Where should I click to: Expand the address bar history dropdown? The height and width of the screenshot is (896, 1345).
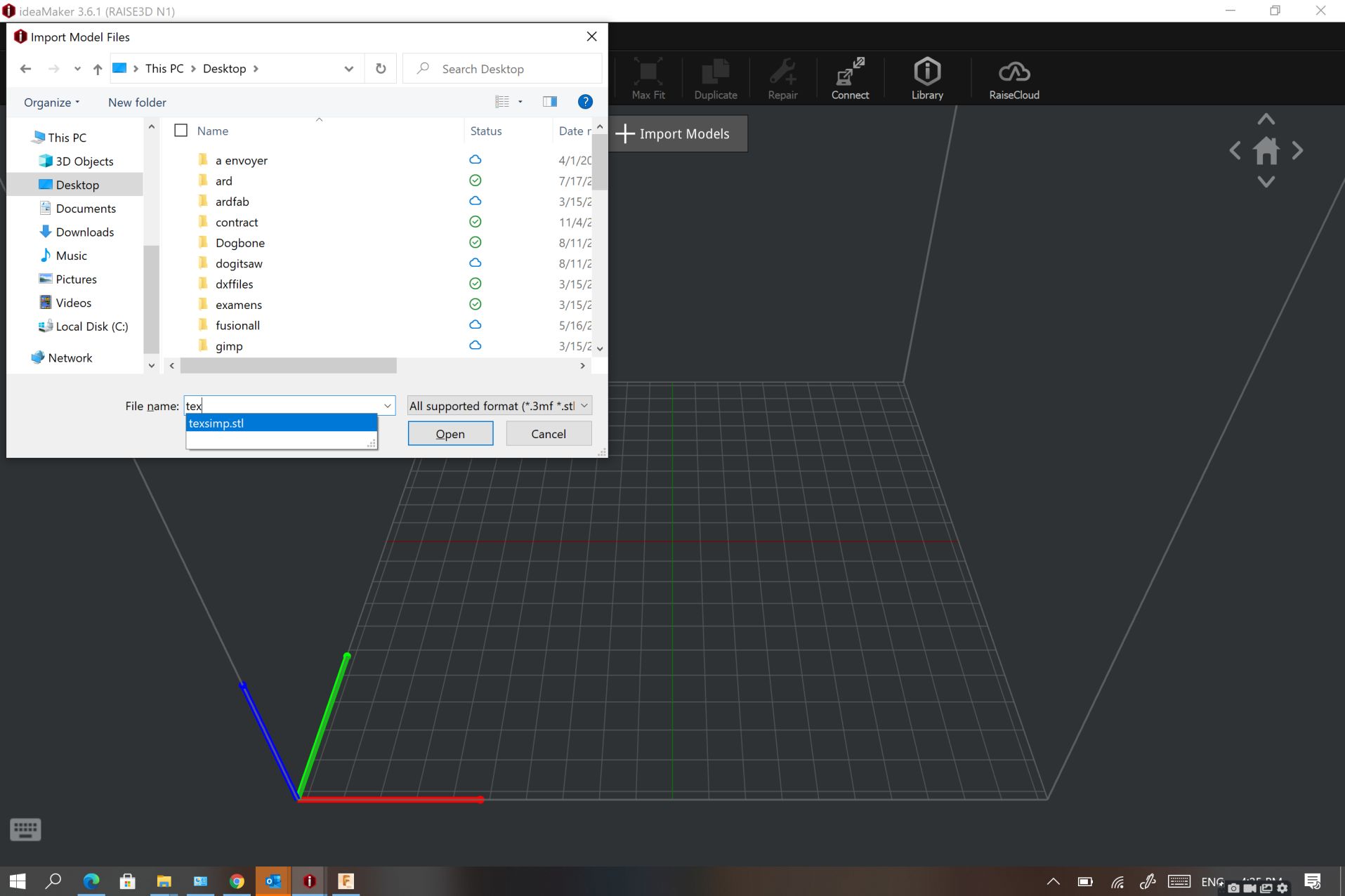(x=348, y=69)
